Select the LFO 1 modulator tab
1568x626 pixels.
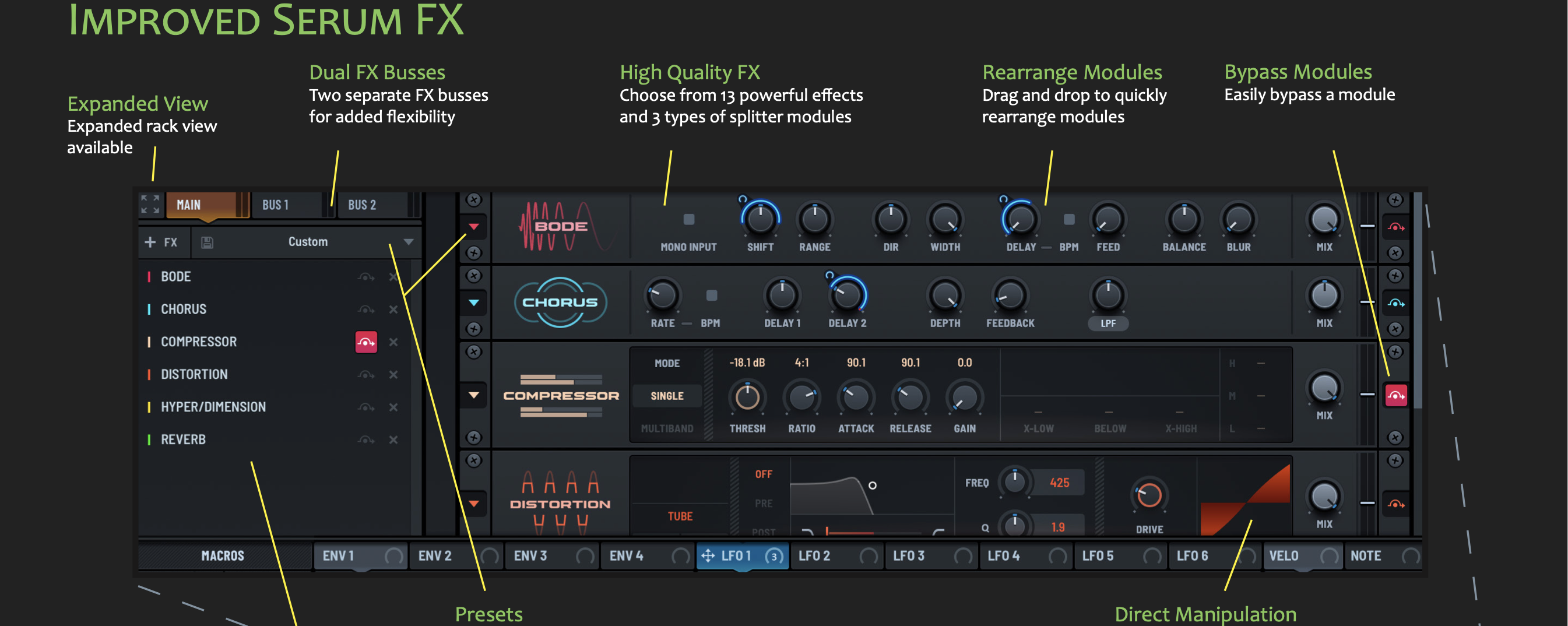point(743,555)
